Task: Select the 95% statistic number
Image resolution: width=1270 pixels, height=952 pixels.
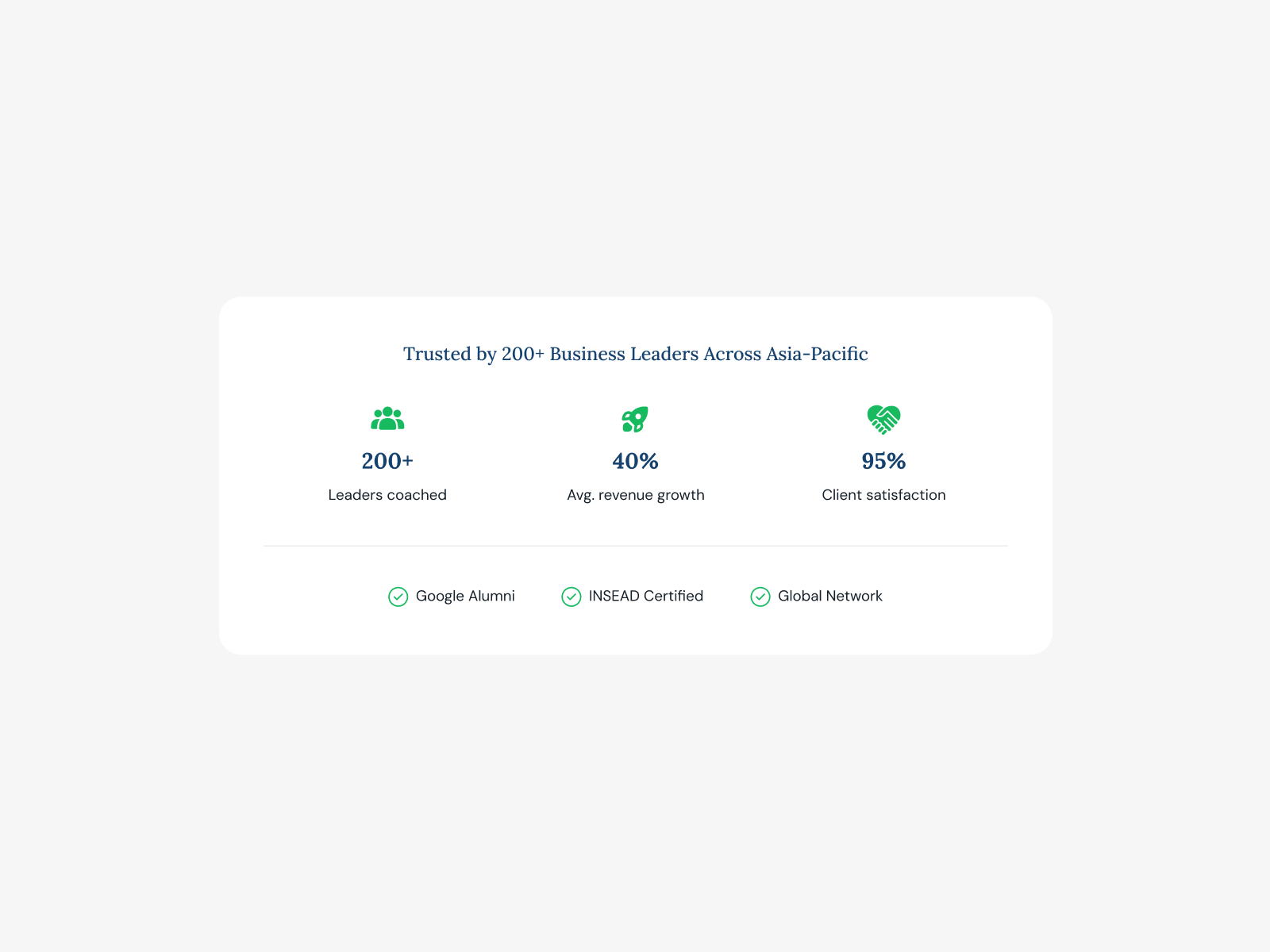Action: pyautogui.click(x=883, y=461)
